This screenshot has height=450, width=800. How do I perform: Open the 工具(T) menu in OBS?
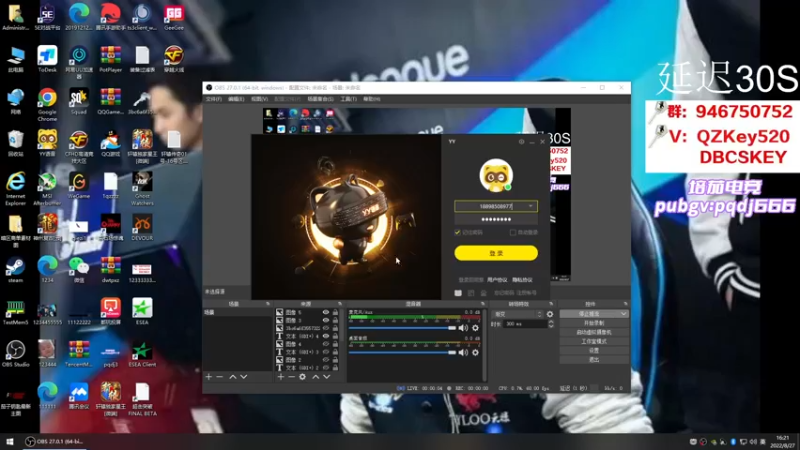tap(348, 99)
